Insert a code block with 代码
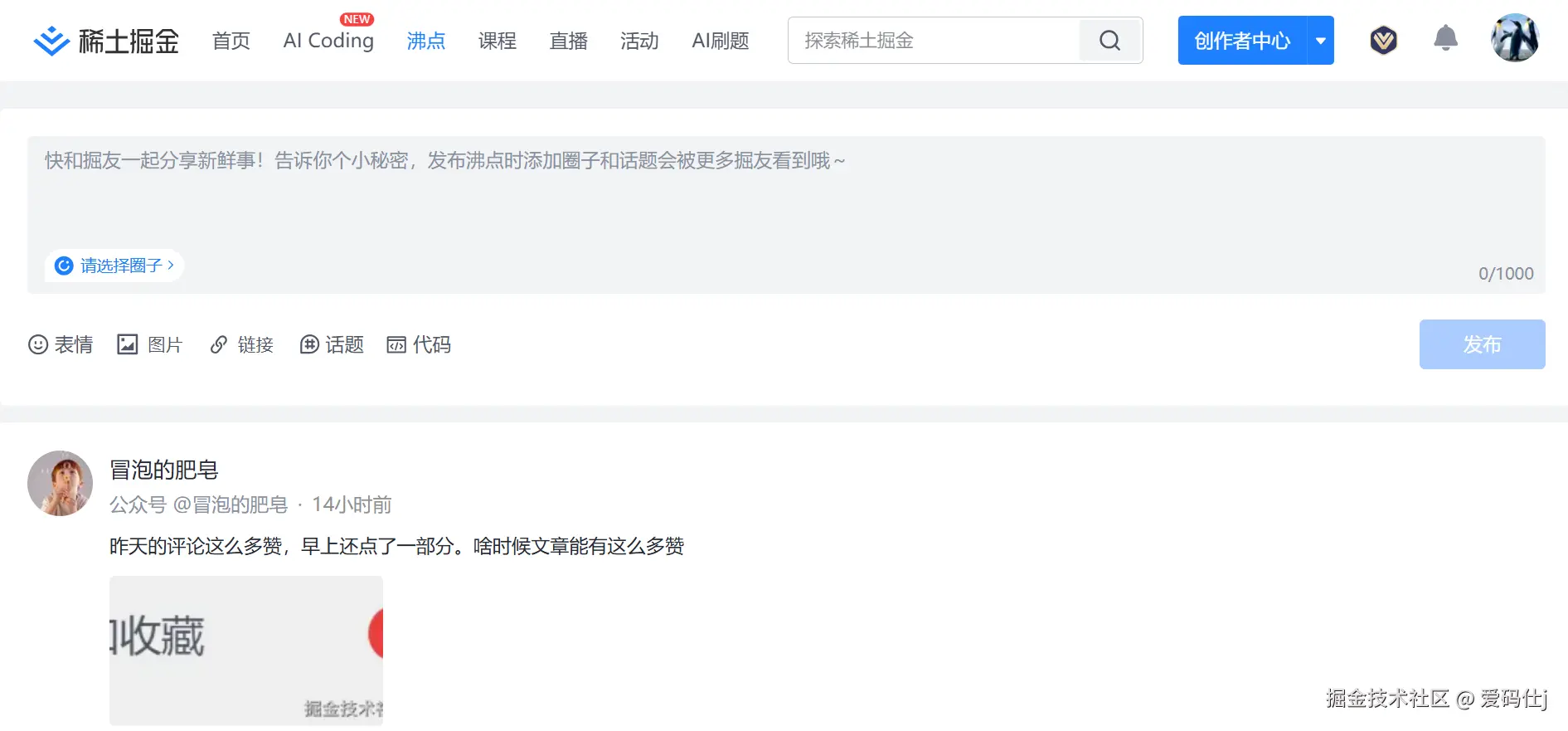 [419, 344]
